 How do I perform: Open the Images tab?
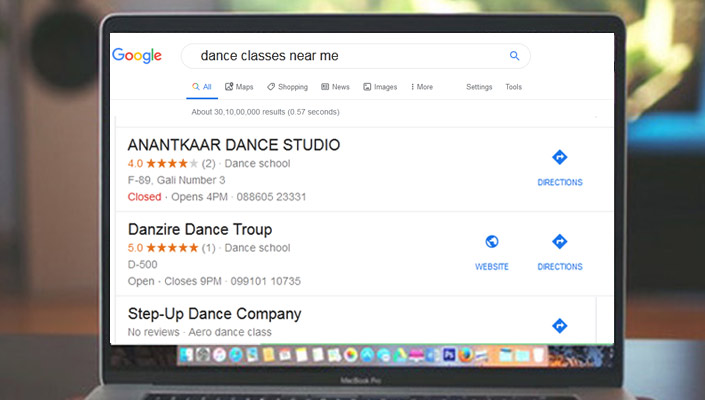pyautogui.click(x=380, y=87)
